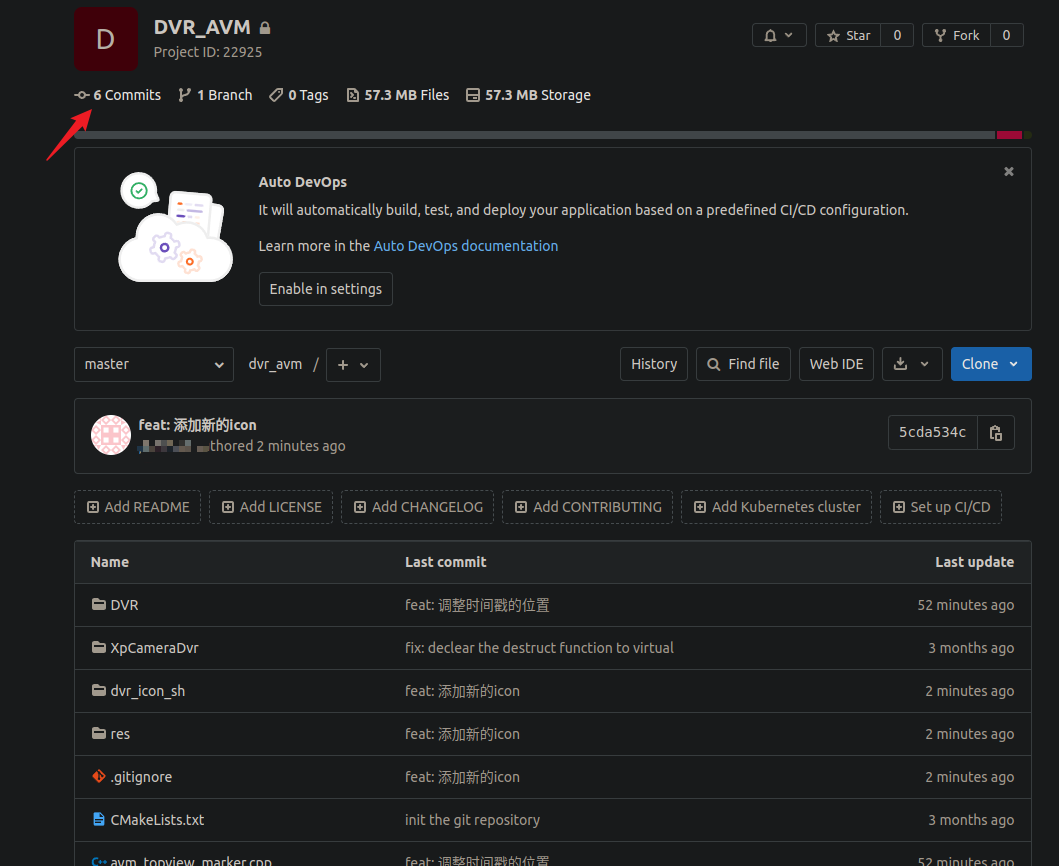Click the dvr_icon_sh folder icon
This screenshot has width=1059, height=866.
99,690
